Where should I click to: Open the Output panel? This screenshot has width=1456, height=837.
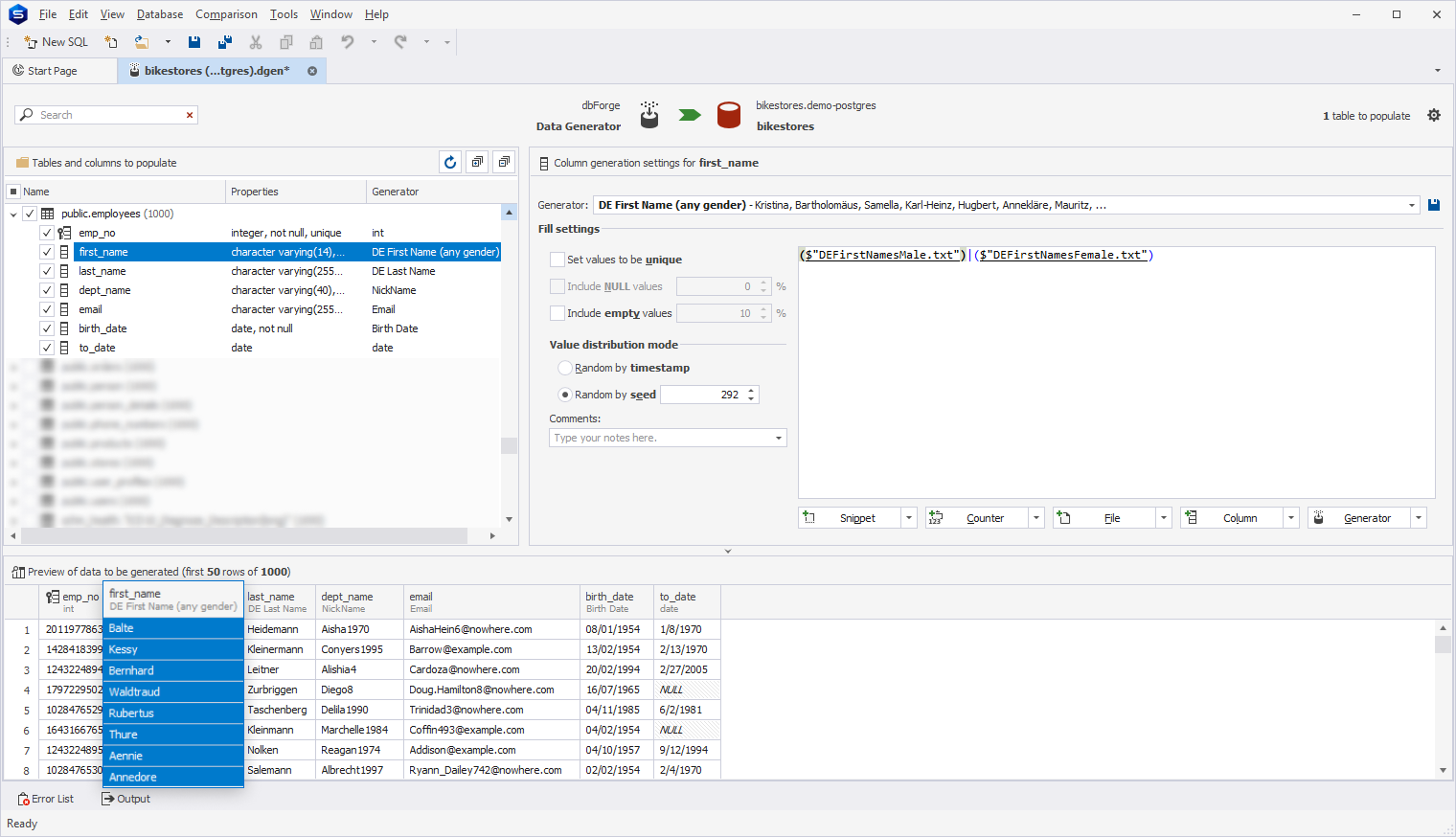click(126, 799)
